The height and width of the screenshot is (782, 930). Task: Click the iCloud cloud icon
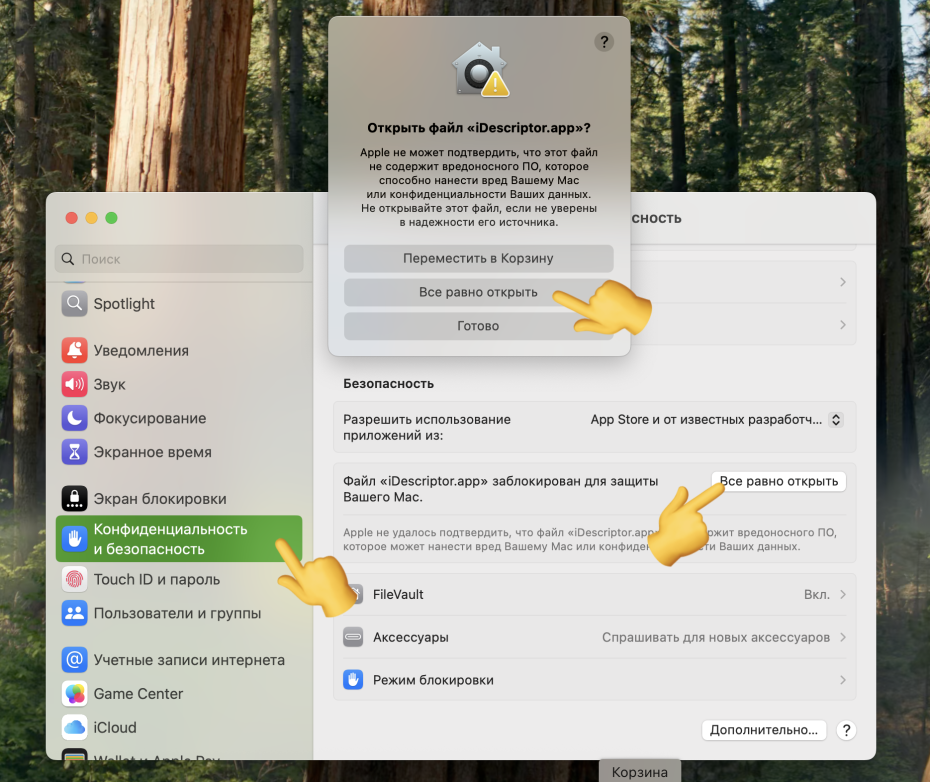(74, 727)
